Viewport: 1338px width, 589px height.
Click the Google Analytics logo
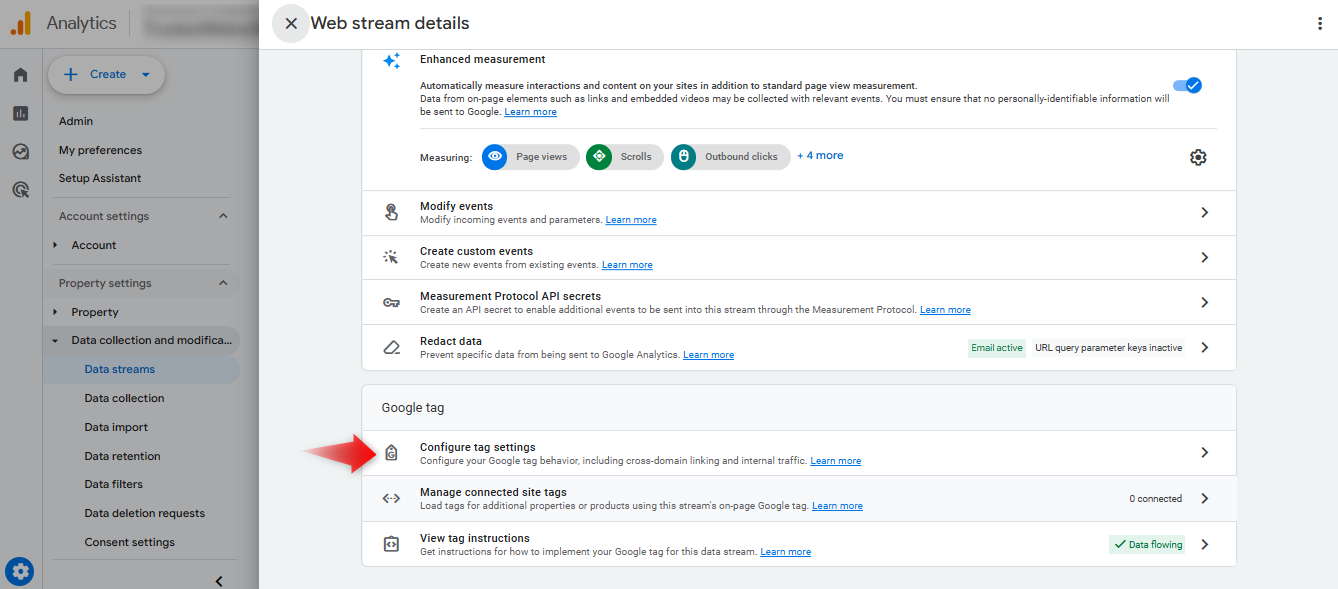pos(21,23)
